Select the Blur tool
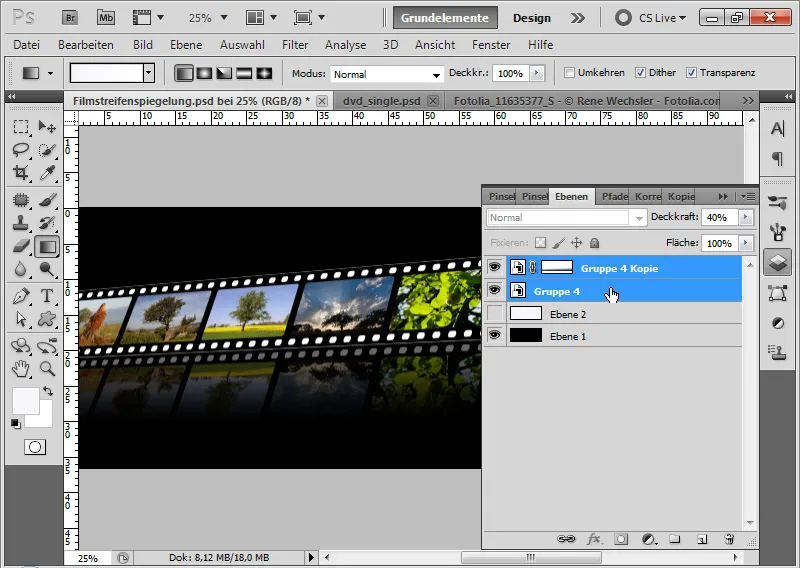 pyautogui.click(x=21, y=269)
